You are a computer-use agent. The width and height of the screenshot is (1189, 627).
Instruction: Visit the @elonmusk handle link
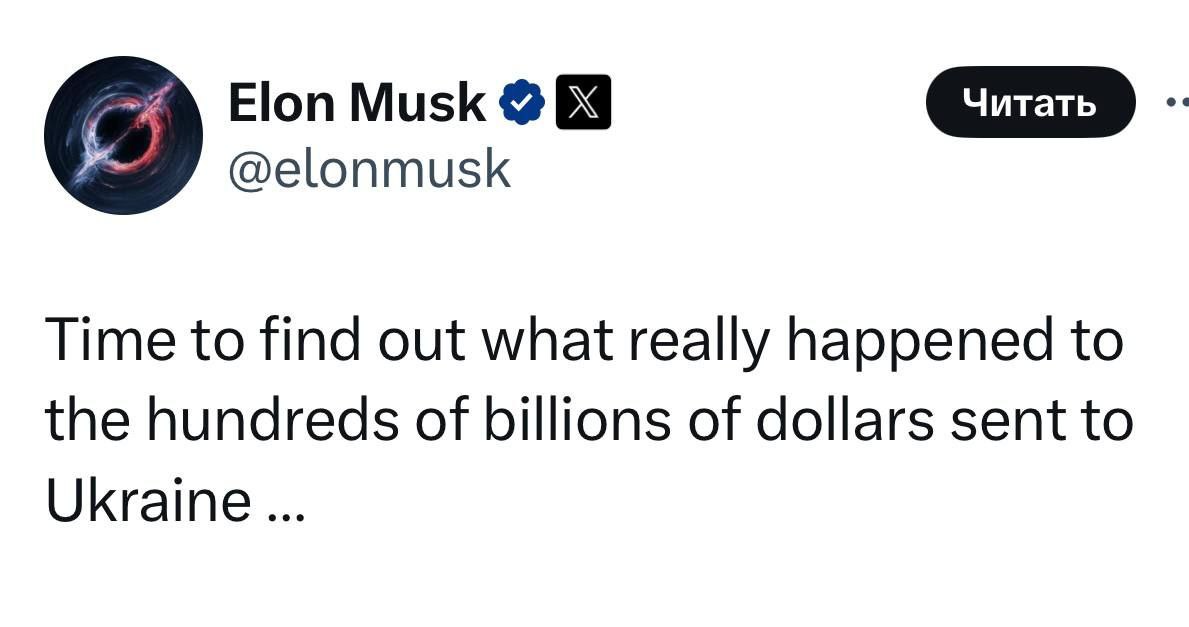(369, 170)
